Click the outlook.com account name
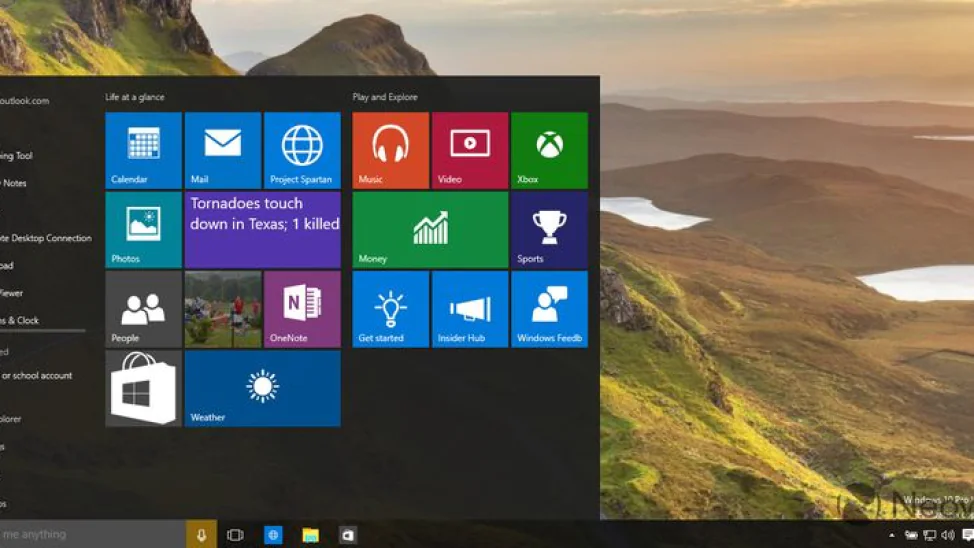This screenshot has width=974, height=548. point(25,101)
